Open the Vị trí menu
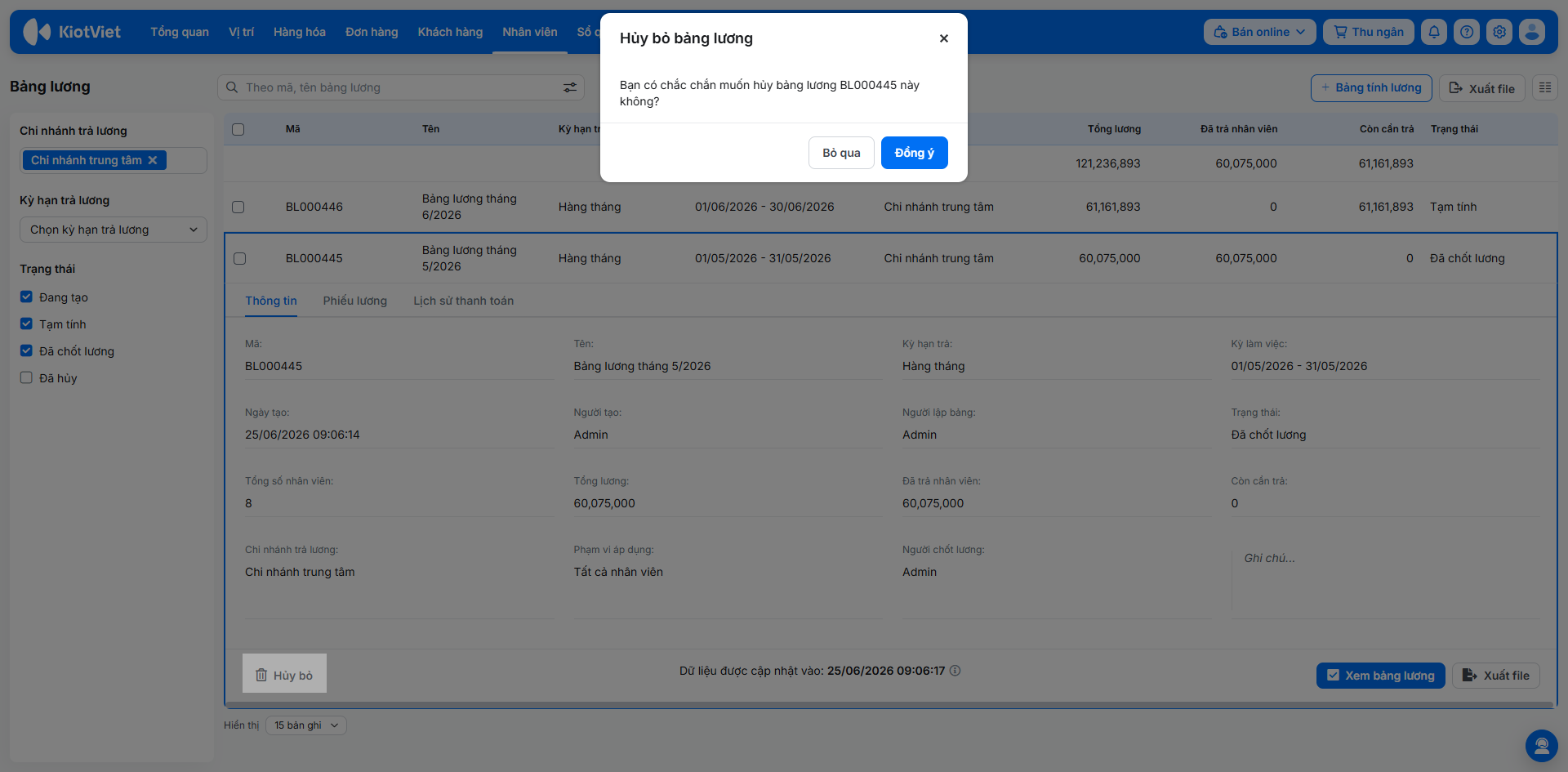The height and width of the screenshot is (772, 1568). (241, 32)
